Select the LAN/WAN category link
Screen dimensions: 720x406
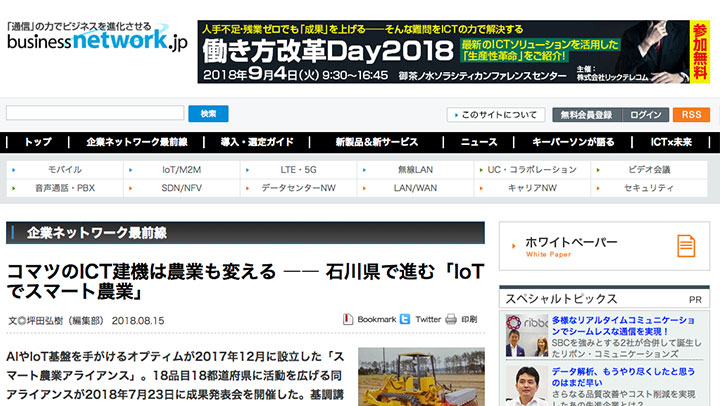click(415, 188)
